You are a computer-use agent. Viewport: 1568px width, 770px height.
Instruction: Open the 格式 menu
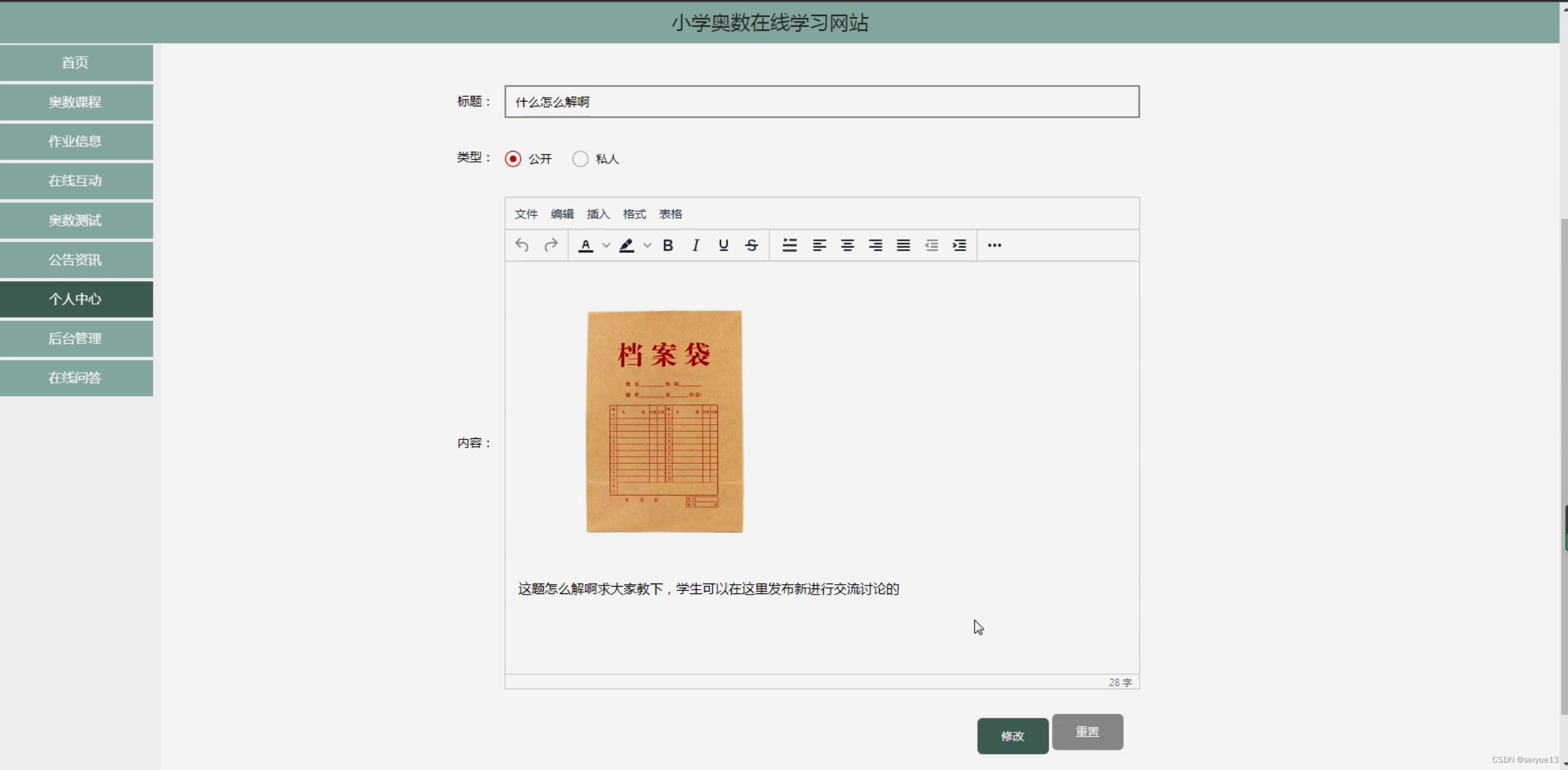(634, 214)
